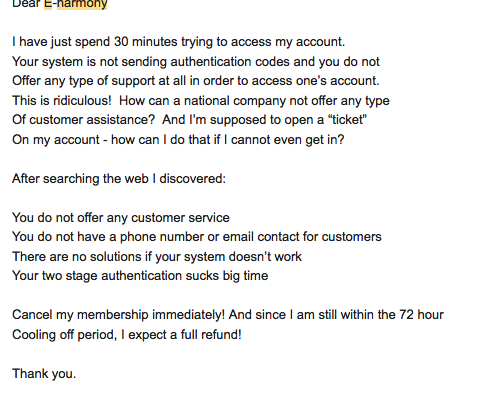Click the highlighted word E-harmony

pos(76,4)
